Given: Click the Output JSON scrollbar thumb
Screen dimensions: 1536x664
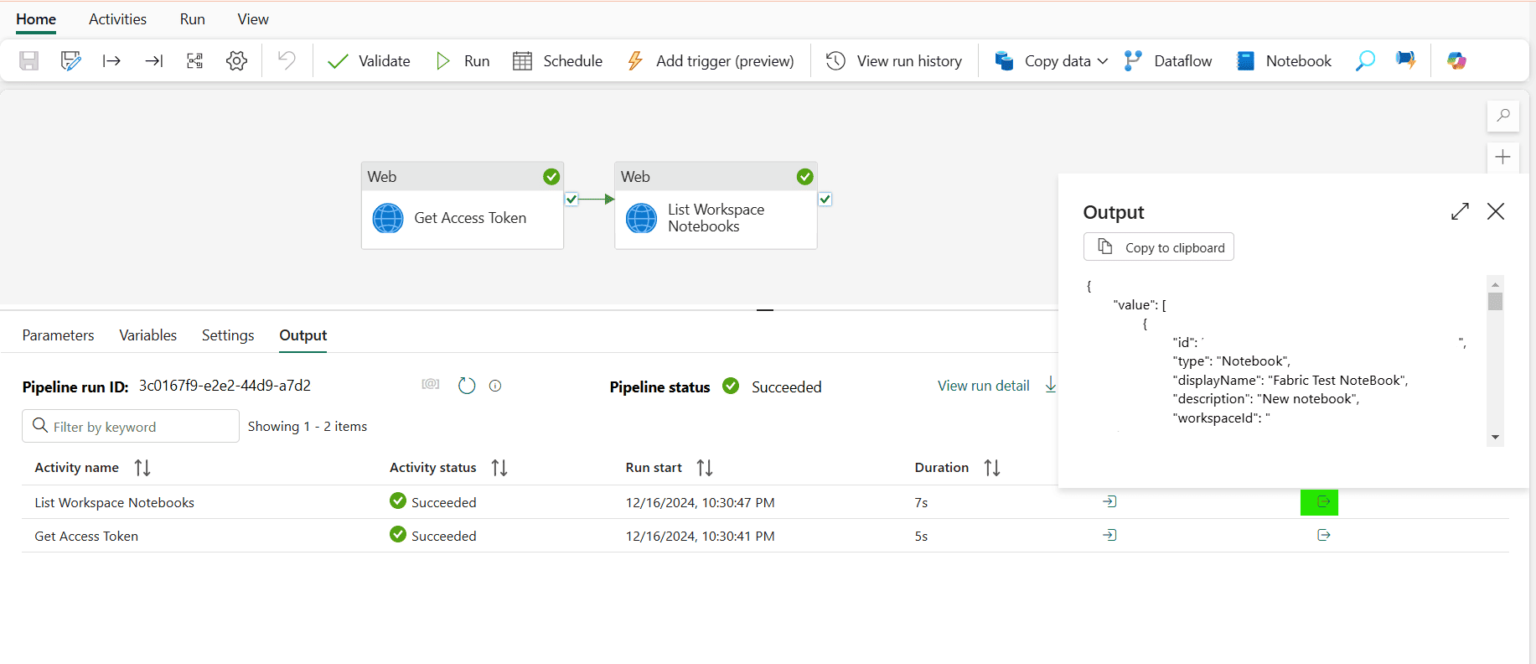Looking at the screenshot, I should pos(1495,301).
